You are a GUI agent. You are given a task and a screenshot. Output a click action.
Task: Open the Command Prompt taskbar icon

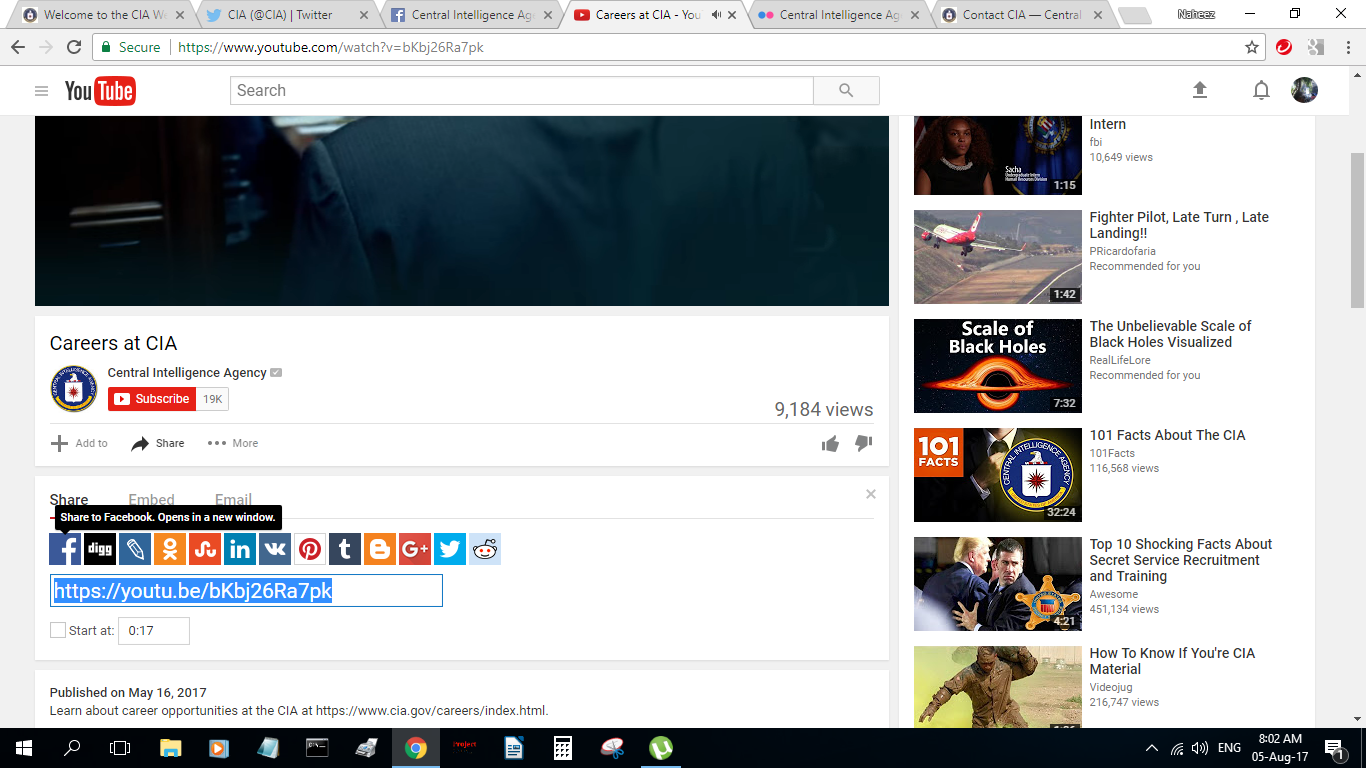(318, 748)
